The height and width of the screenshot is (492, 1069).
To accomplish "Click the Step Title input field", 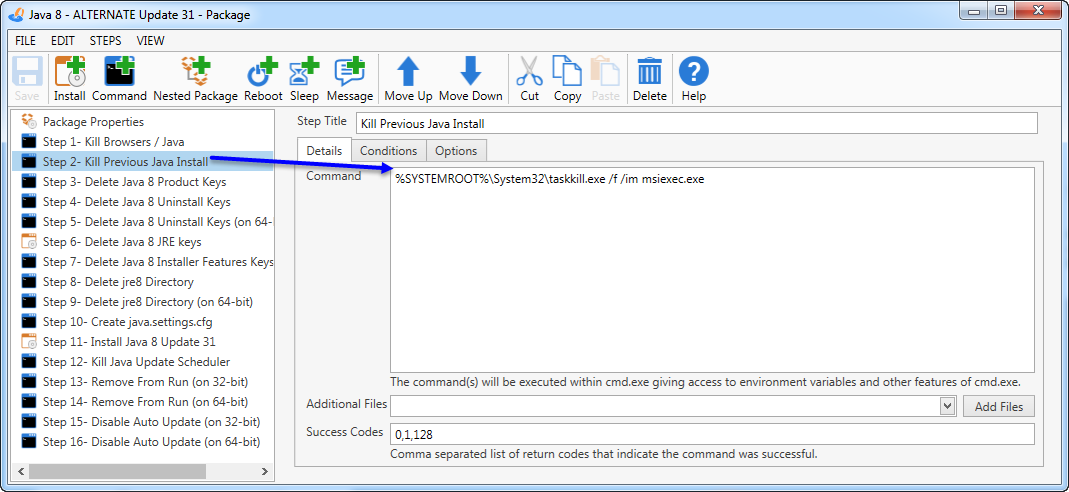I will (x=697, y=123).
